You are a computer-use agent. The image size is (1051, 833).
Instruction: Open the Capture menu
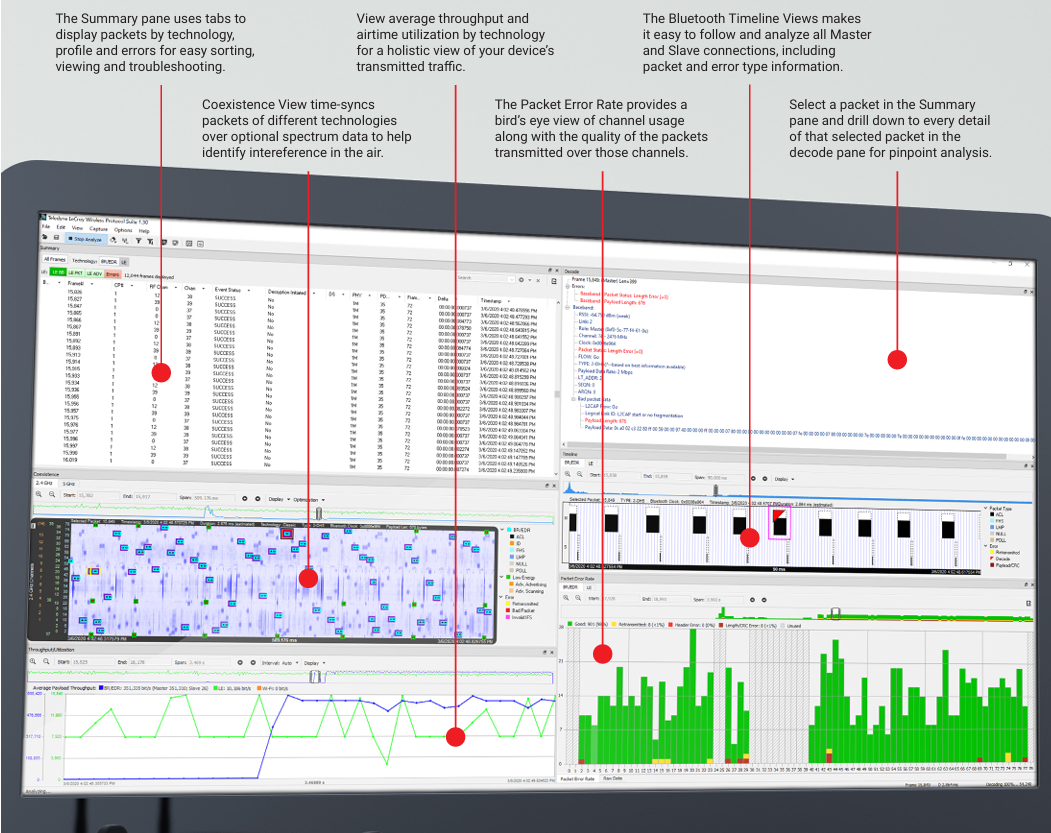coord(99,229)
